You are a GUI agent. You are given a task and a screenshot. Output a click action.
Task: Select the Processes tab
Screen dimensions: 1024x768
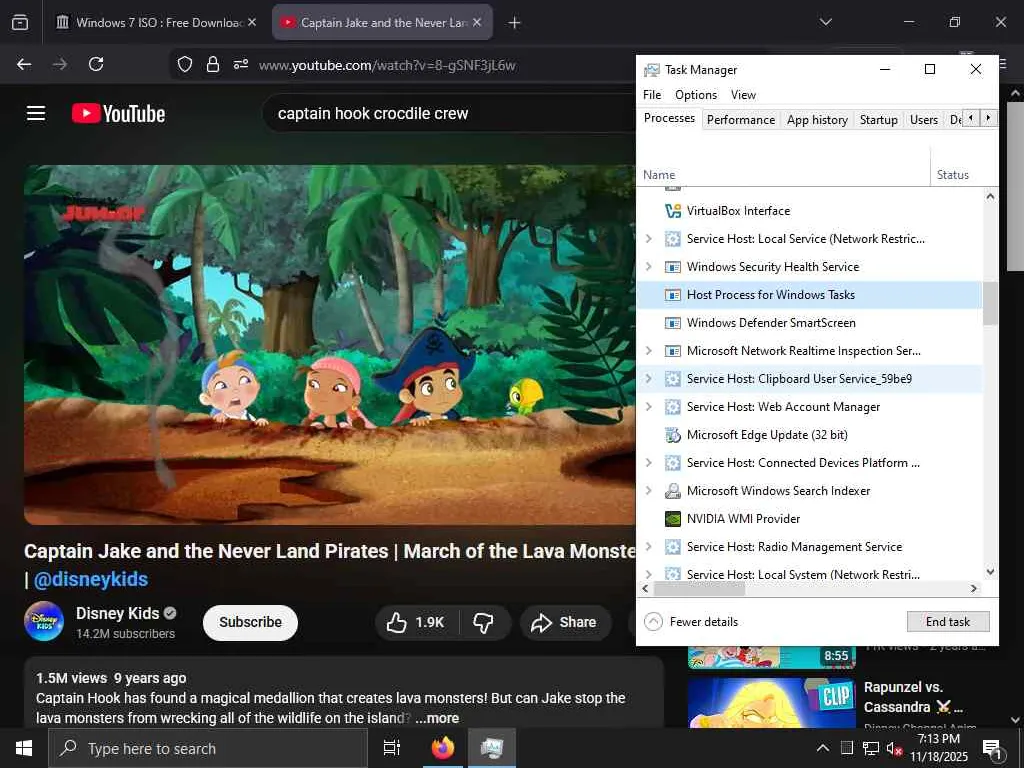669,118
